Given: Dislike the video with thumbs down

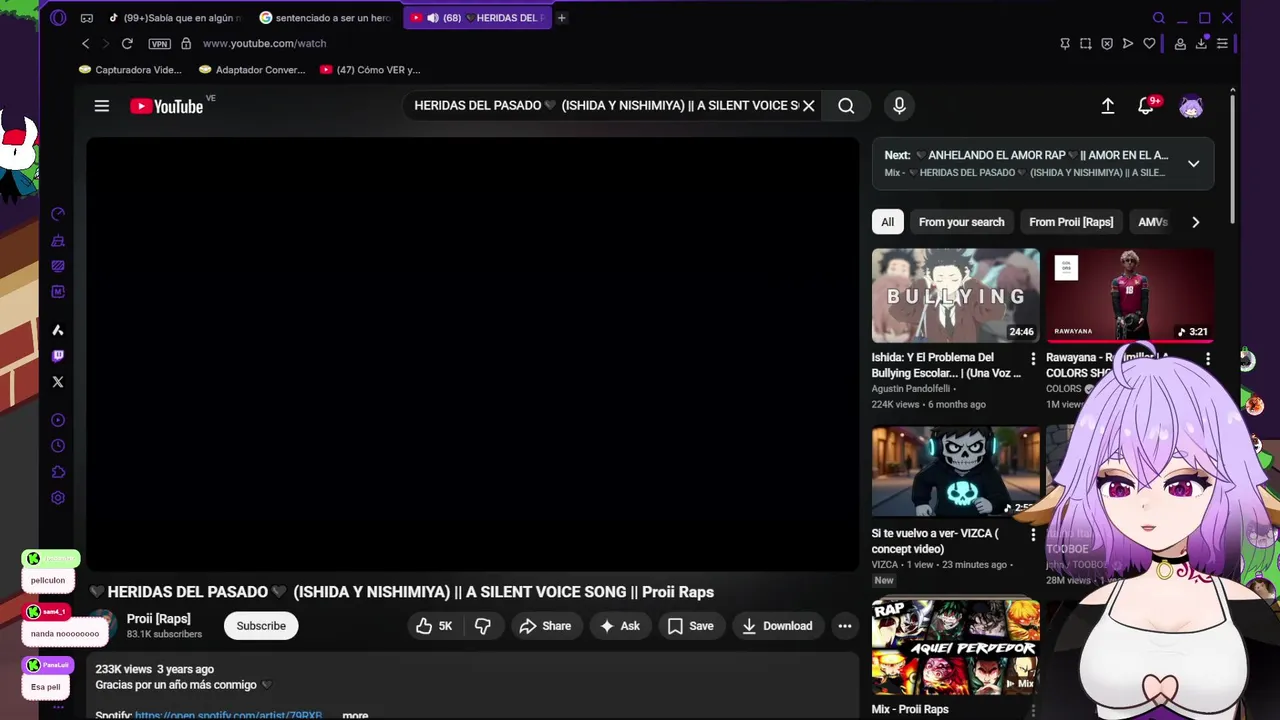Looking at the screenshot, I should click(x=483, y=626).
